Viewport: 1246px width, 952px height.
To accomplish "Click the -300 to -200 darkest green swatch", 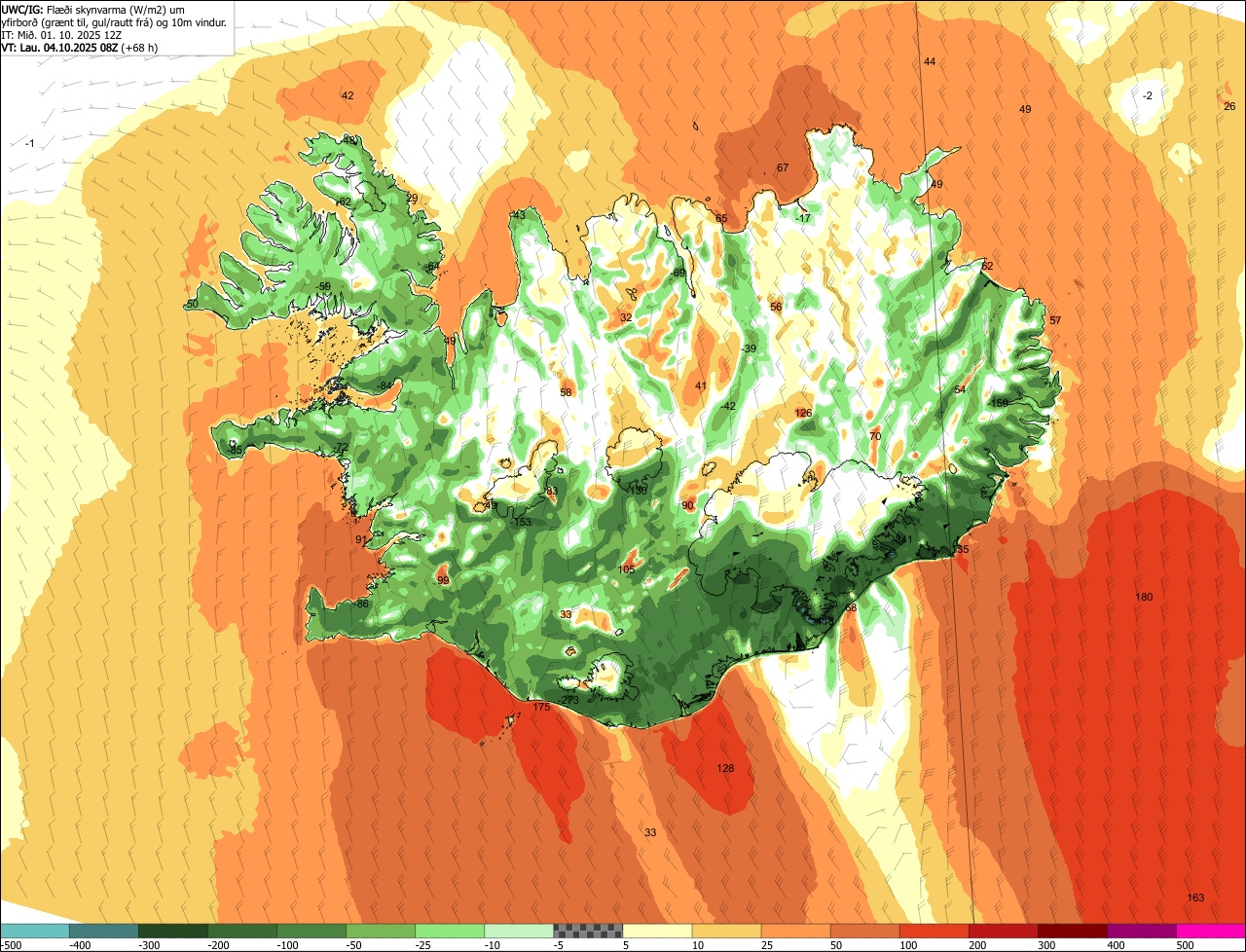I will click(173, 931).
